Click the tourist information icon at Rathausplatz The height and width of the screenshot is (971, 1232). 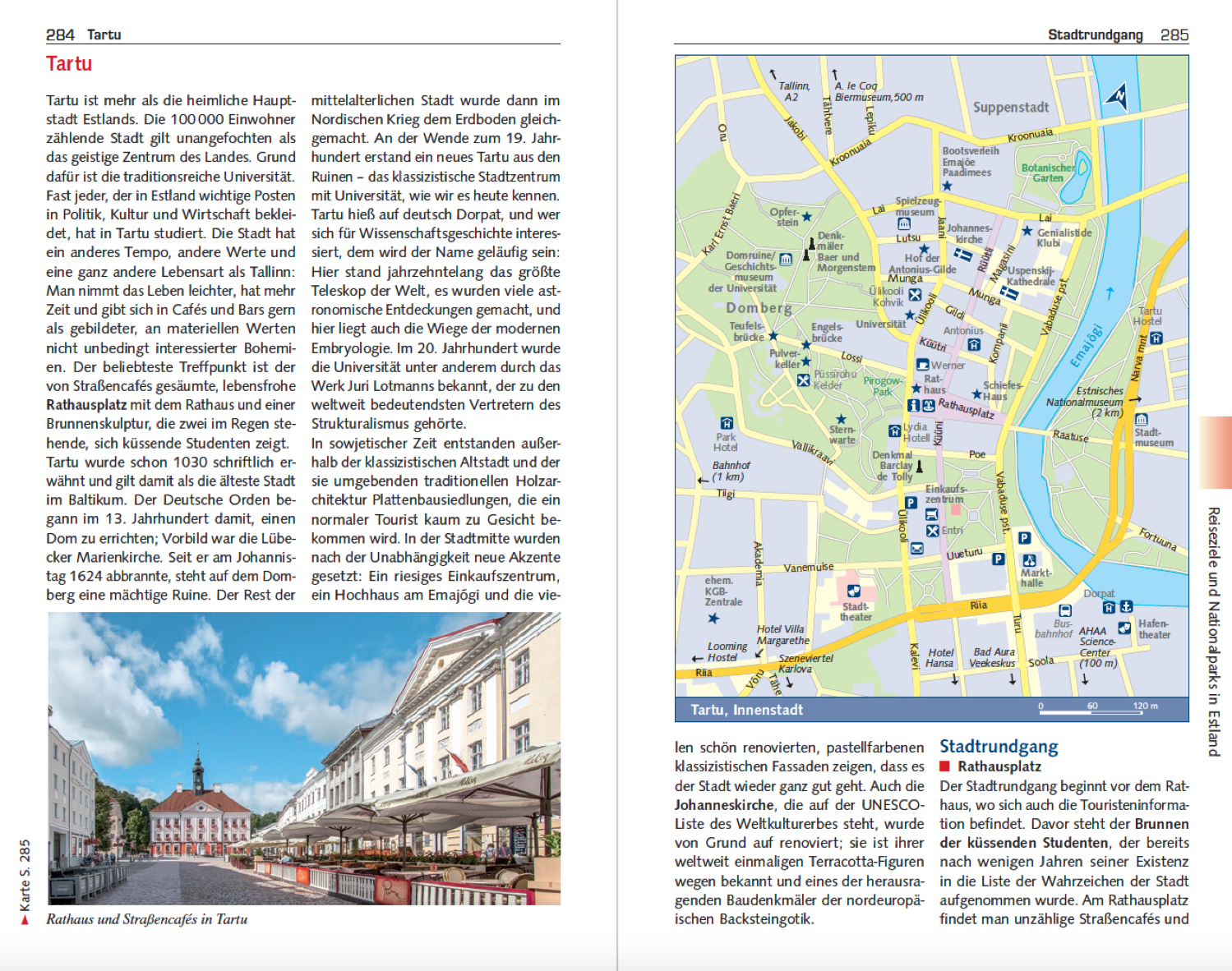pos(913,405)
